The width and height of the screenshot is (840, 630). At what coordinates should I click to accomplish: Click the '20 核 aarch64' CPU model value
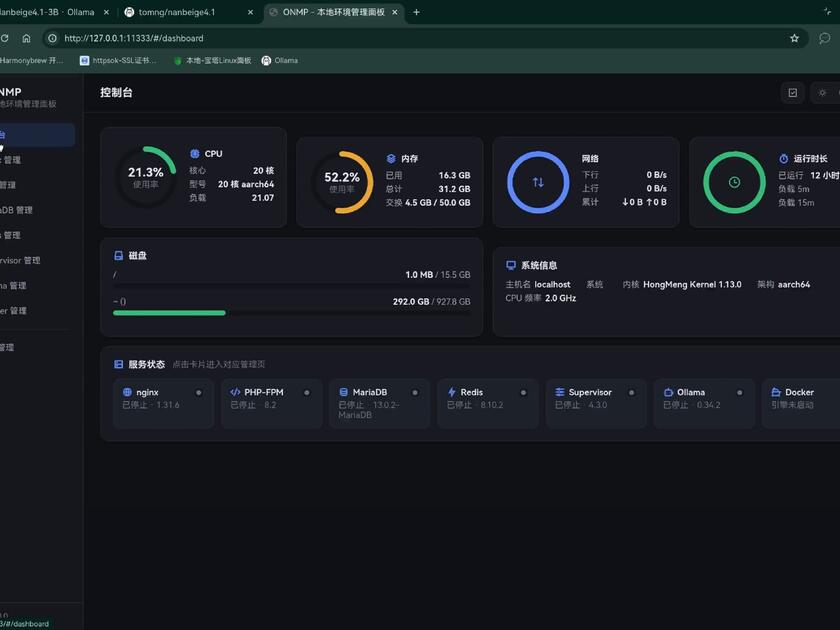[x=246, y=184]
